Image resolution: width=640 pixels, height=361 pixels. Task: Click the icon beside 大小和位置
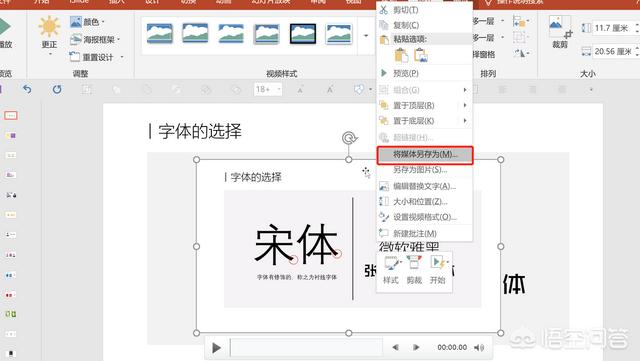[x=384, y=201]
